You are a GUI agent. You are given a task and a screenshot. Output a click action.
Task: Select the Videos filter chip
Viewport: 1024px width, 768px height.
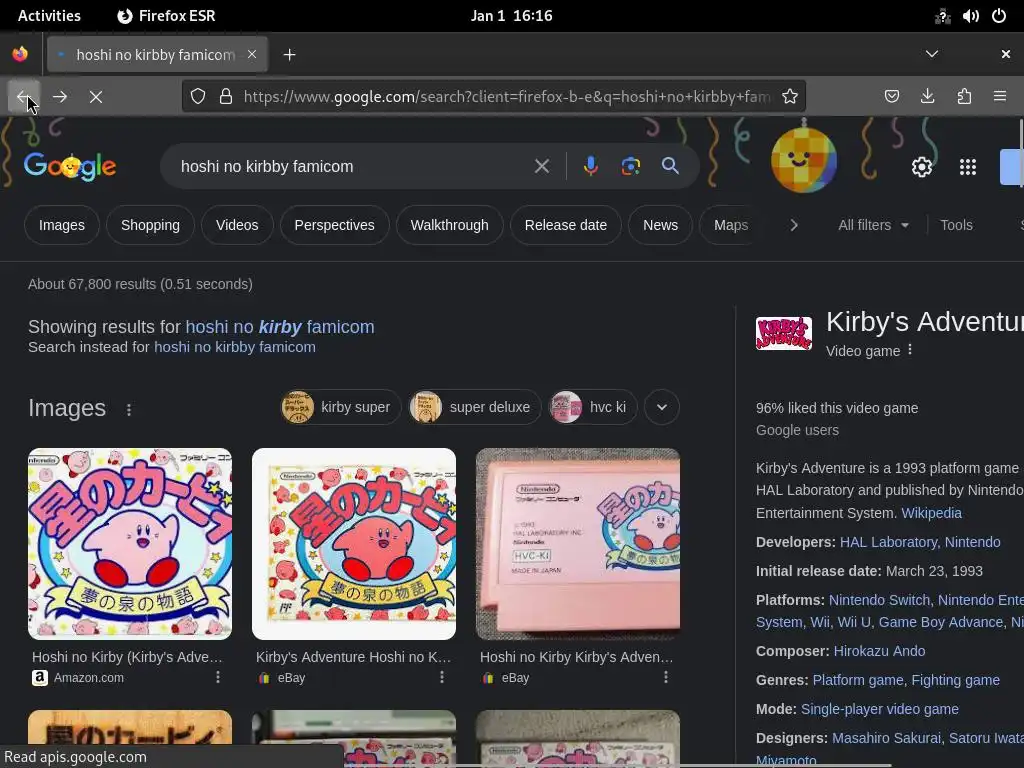click(237, 225)
